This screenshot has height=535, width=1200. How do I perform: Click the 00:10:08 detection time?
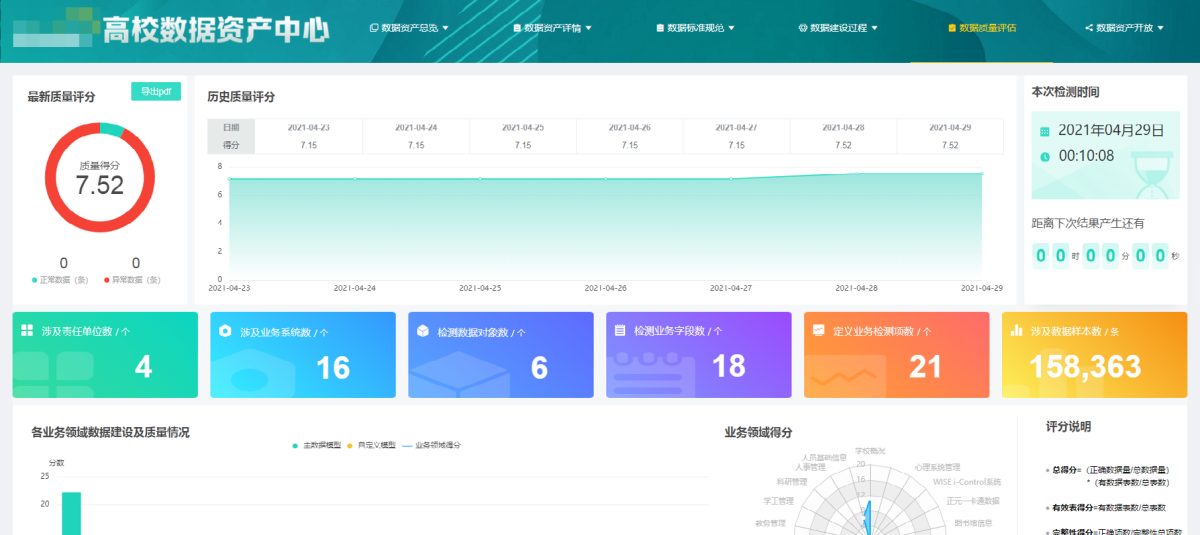pyautogui.click(x=1086, y=156)
